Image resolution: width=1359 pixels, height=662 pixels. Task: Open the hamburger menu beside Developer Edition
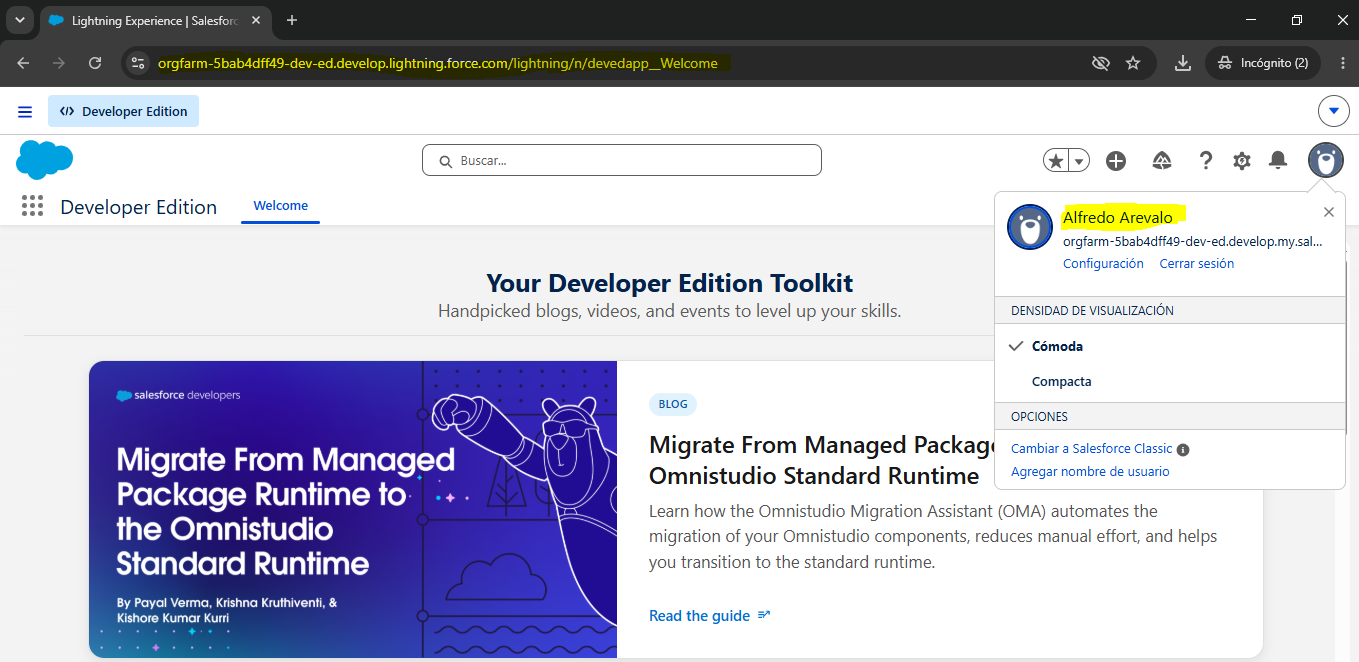click(x=25, y=111)
